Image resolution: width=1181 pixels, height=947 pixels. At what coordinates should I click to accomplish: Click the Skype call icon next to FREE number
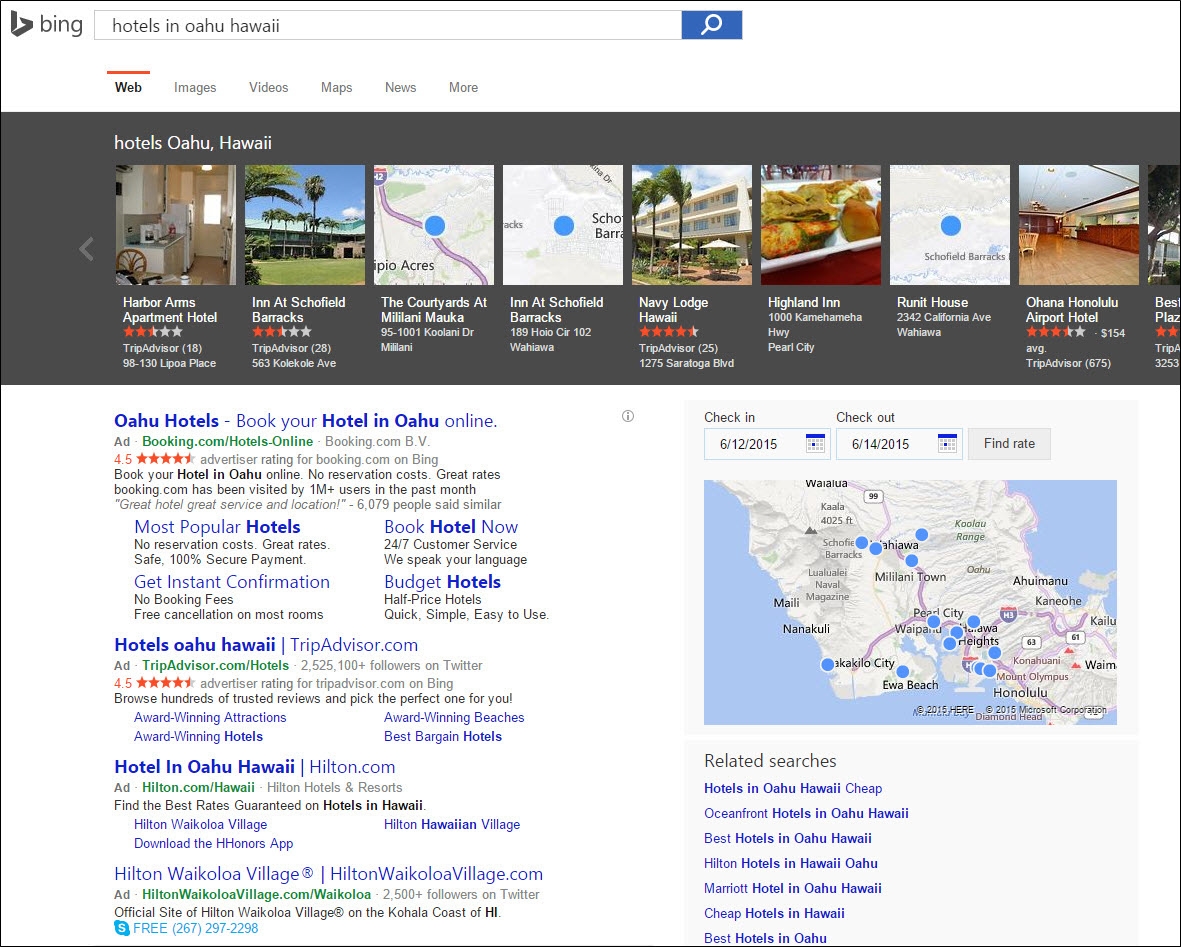pos(122,928)
